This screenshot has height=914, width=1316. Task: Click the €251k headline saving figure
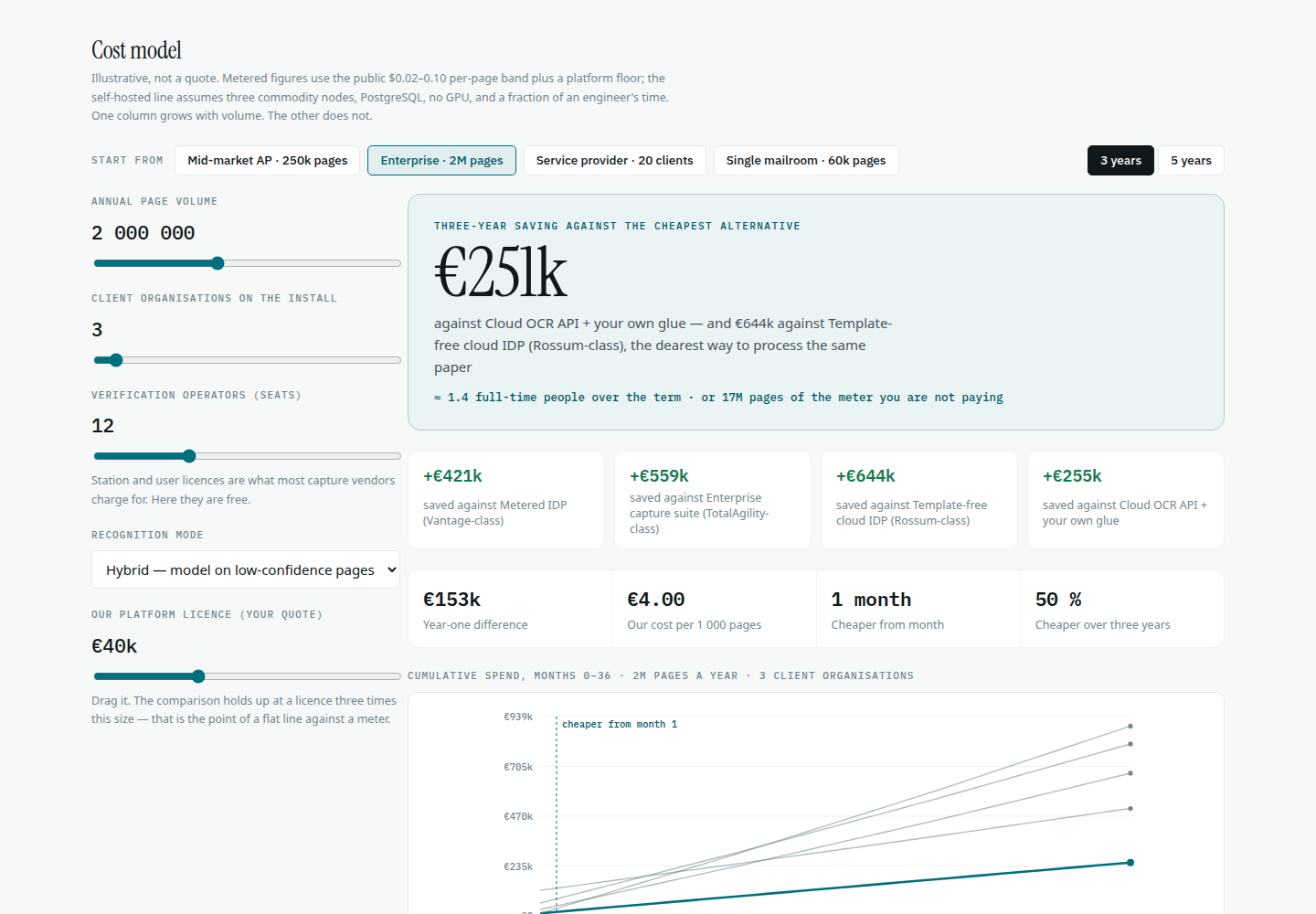[x=500, y=273]
